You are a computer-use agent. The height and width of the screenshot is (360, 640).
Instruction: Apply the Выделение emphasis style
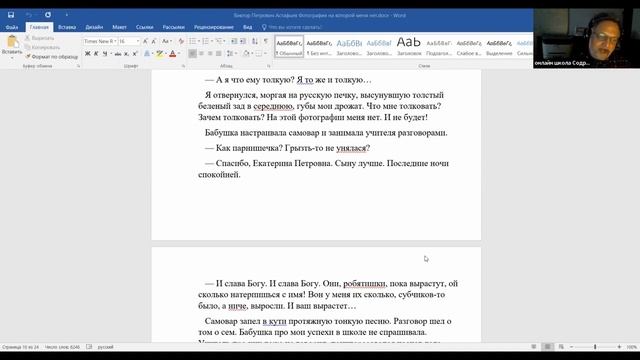499,46
